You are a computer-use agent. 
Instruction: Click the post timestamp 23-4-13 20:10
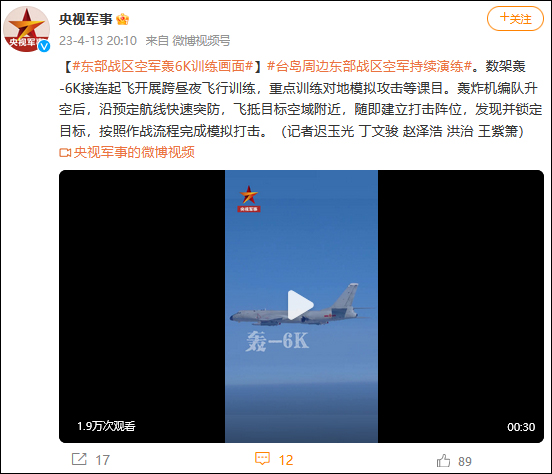[x=98, y=41]
